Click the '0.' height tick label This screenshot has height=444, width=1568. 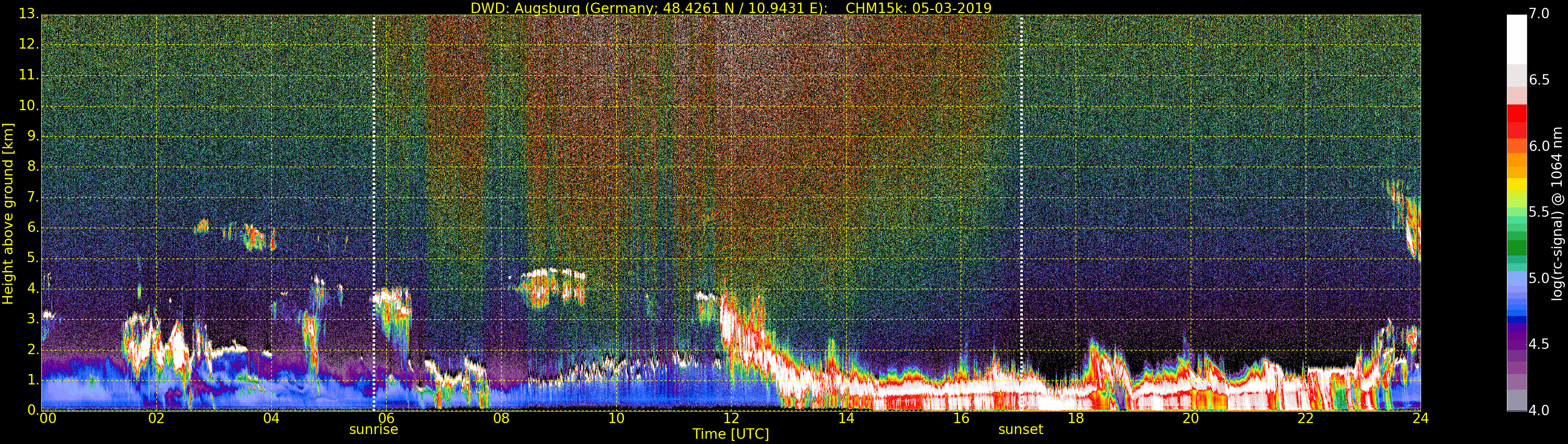pos(33,410)
